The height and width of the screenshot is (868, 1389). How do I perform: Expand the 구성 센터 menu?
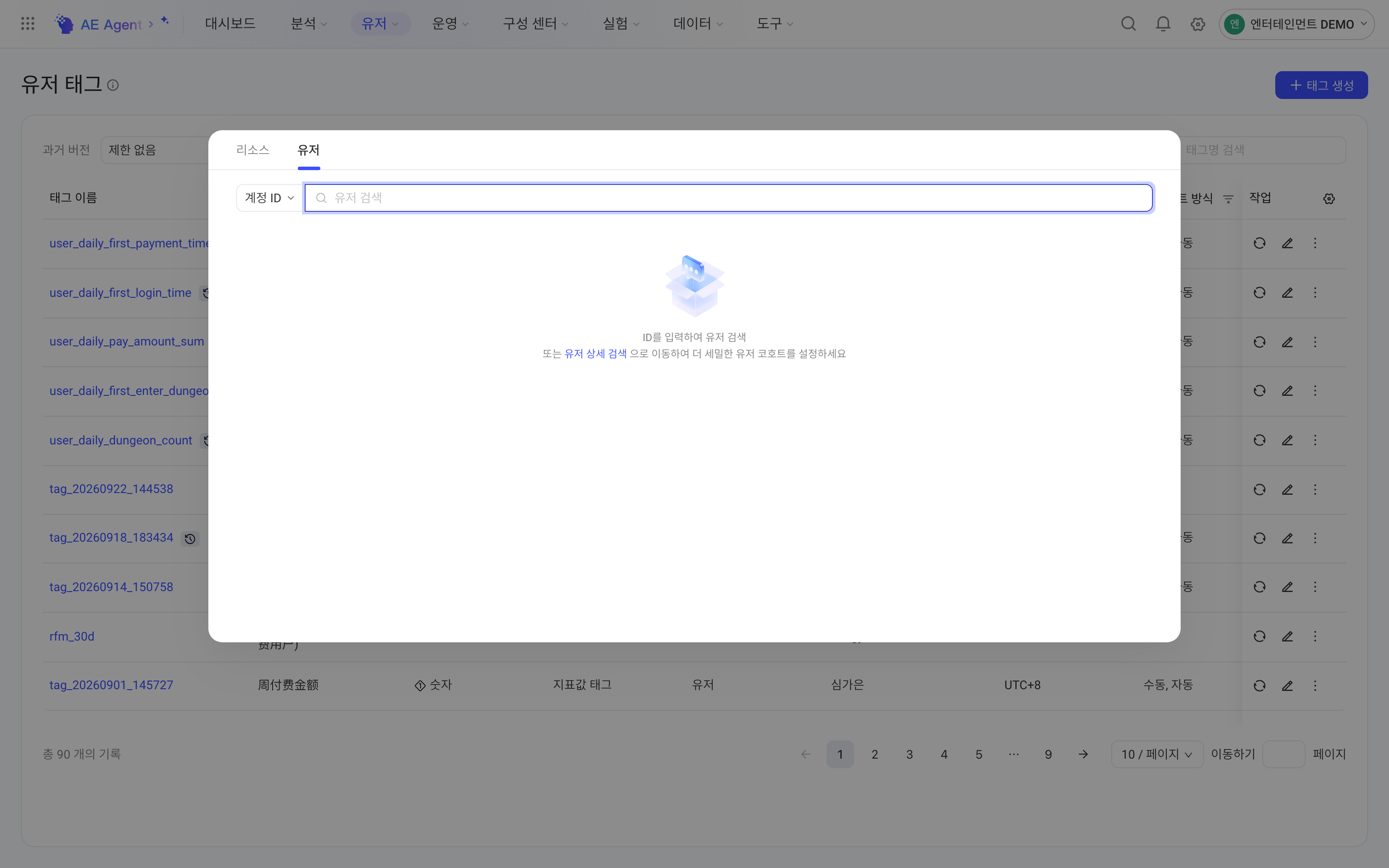(535, 23)
